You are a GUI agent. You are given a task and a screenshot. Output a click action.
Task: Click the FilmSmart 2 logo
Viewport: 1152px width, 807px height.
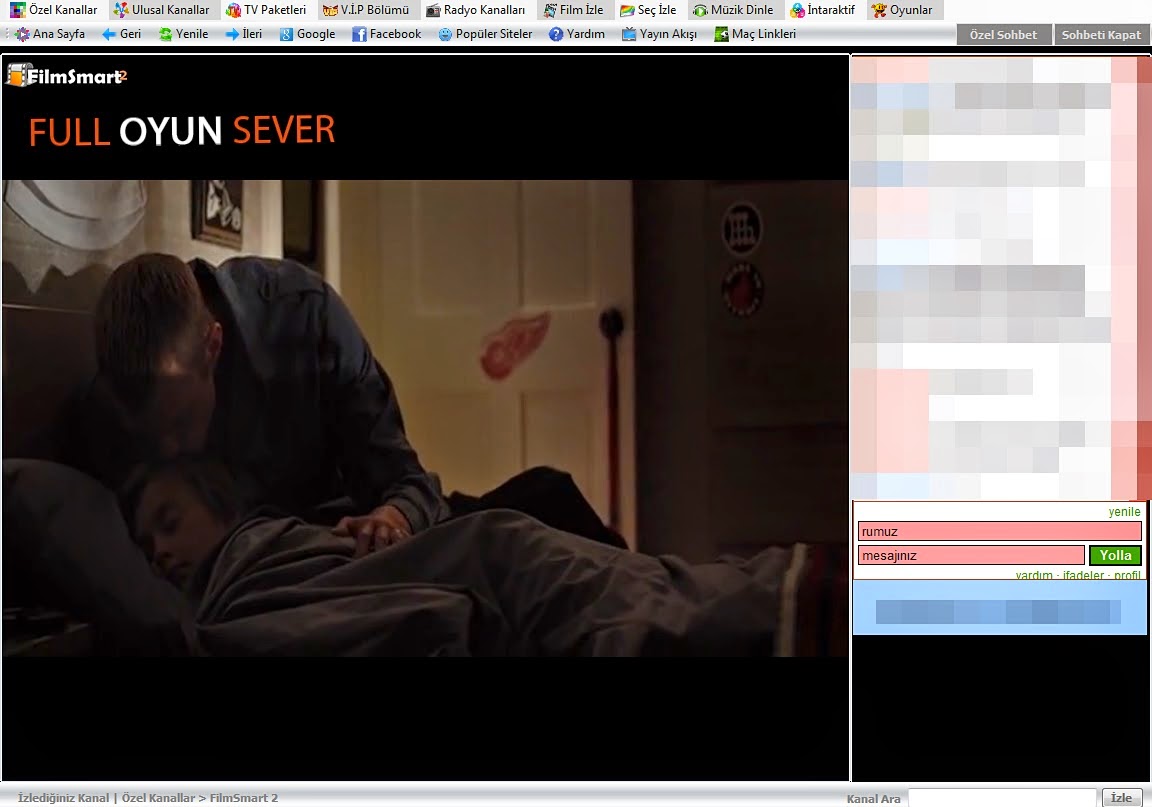click(x=67, y=76)
